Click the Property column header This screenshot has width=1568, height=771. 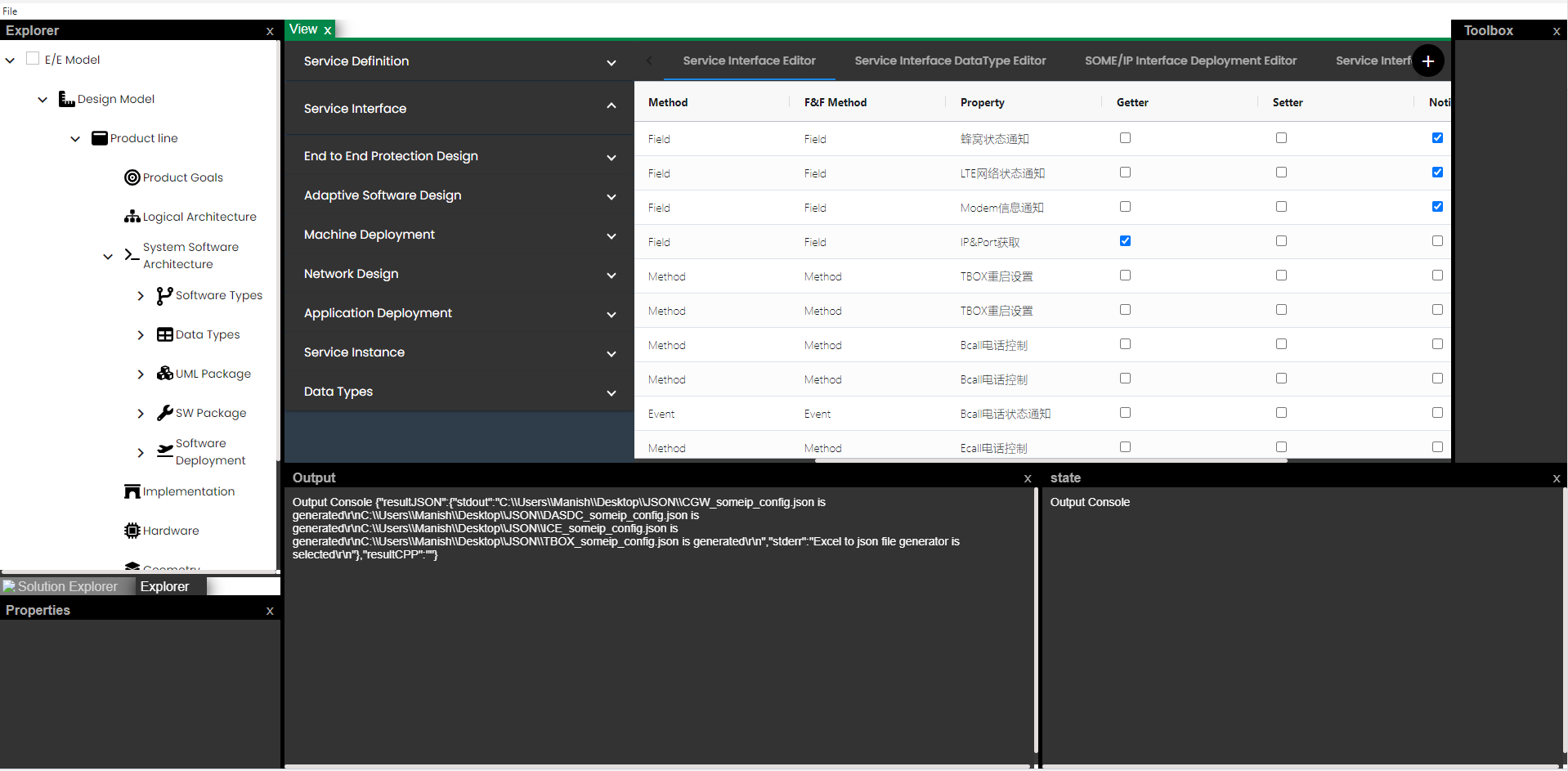[982, 102]
